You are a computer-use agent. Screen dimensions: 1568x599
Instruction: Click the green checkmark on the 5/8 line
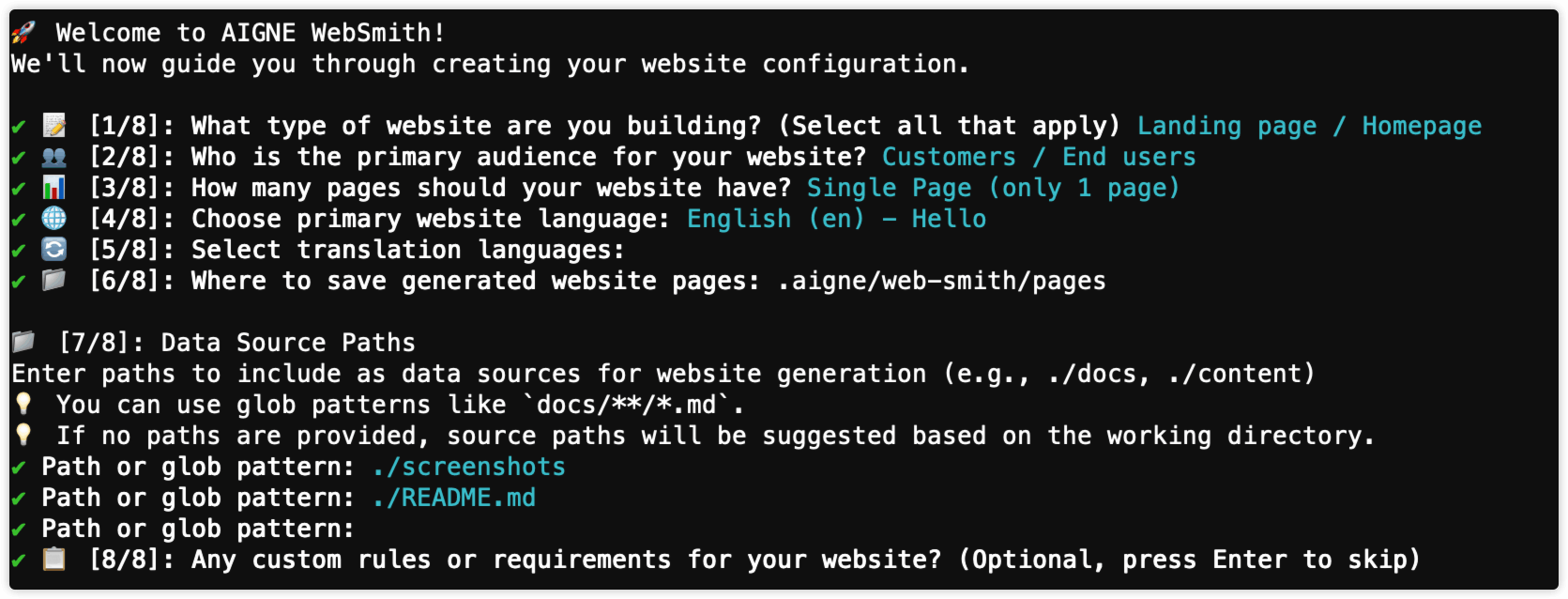[19, 251]
